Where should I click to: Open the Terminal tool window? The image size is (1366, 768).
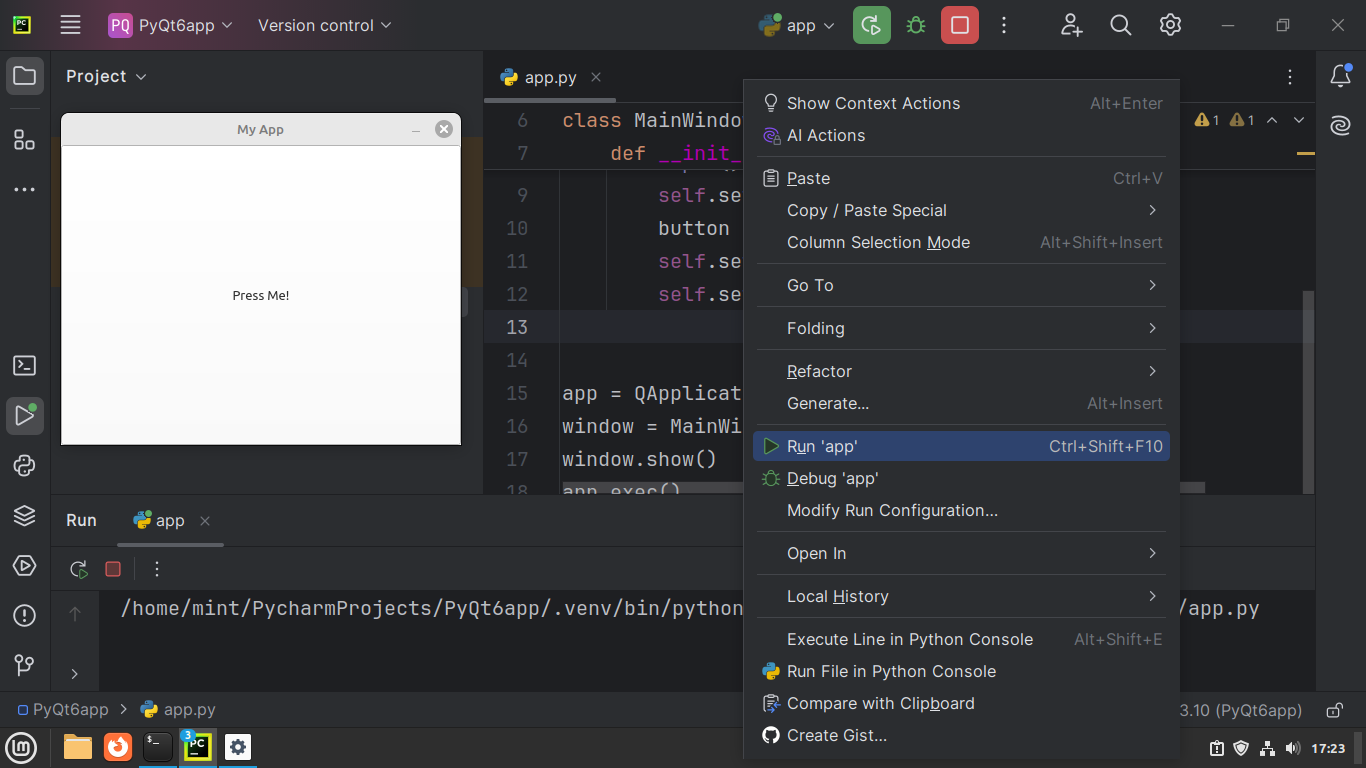(24, 366)
